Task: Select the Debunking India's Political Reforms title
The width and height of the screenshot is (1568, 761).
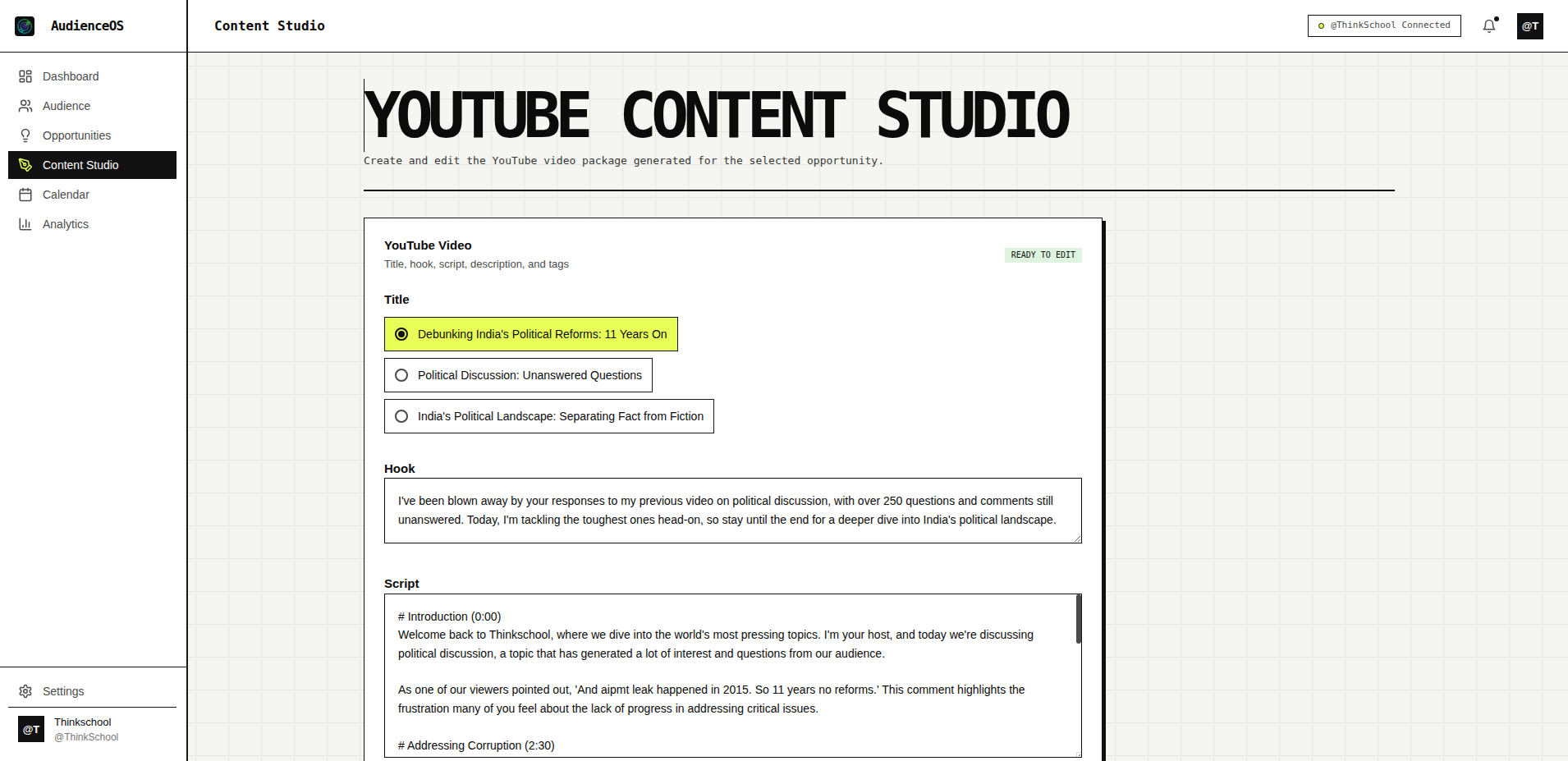Action: point(531,334)
